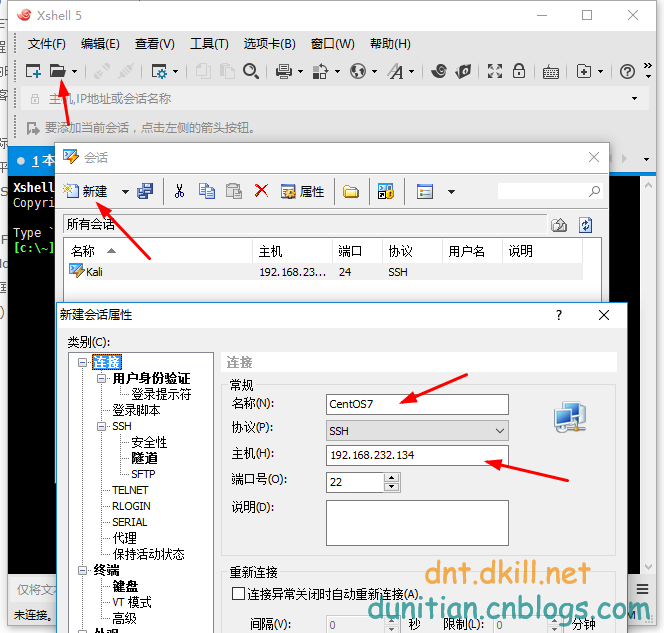Select 保持活动状态 in category tree

(x=148, y=554)
